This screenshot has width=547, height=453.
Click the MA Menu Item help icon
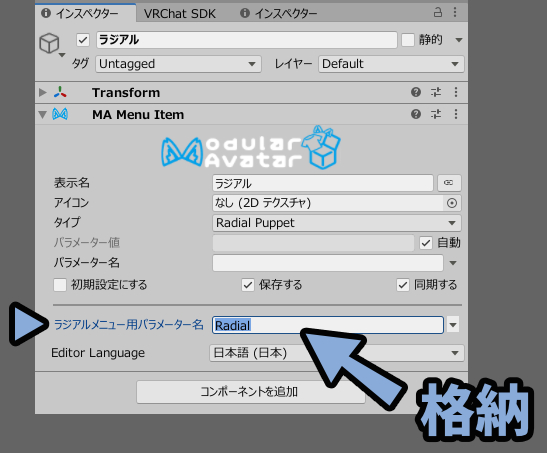[x=415, y=114]
